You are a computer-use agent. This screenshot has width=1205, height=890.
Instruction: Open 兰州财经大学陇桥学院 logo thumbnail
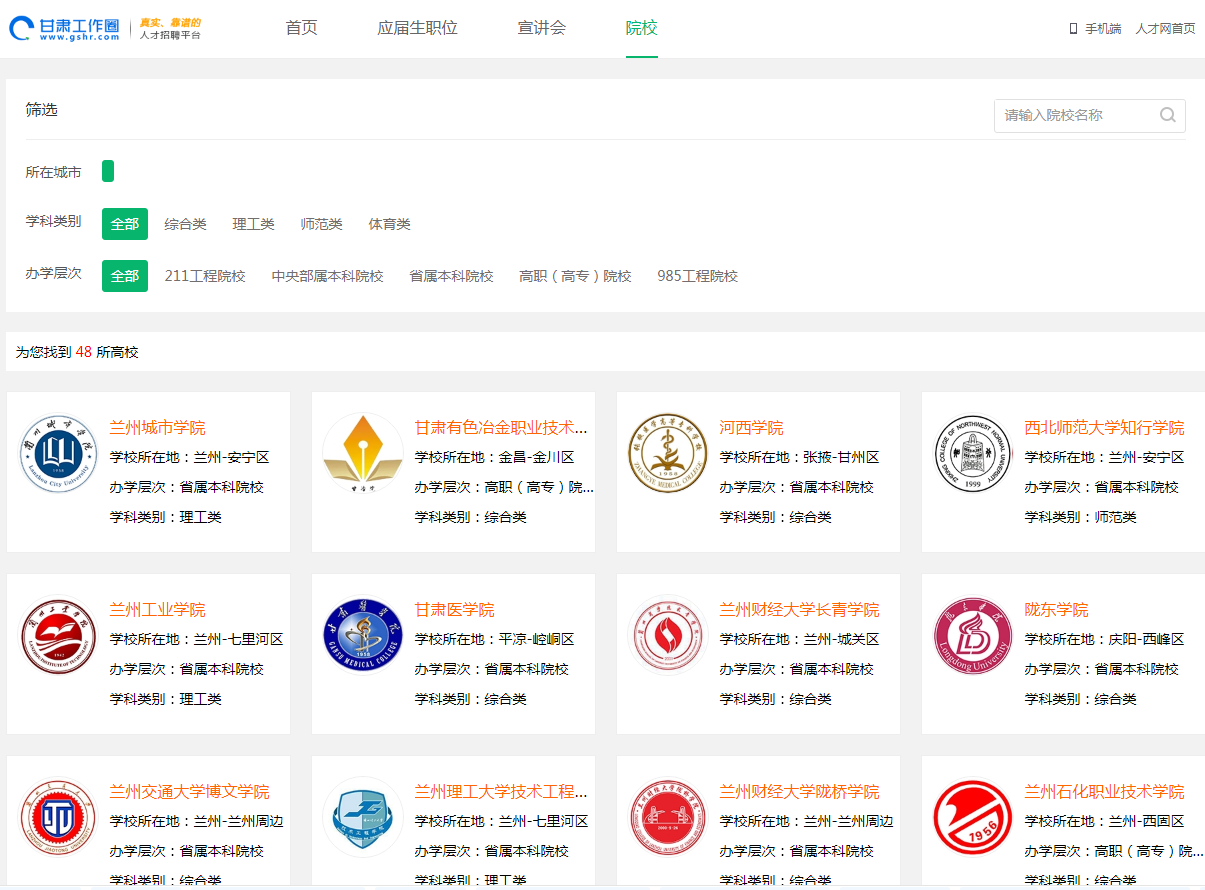coord(668,818)
